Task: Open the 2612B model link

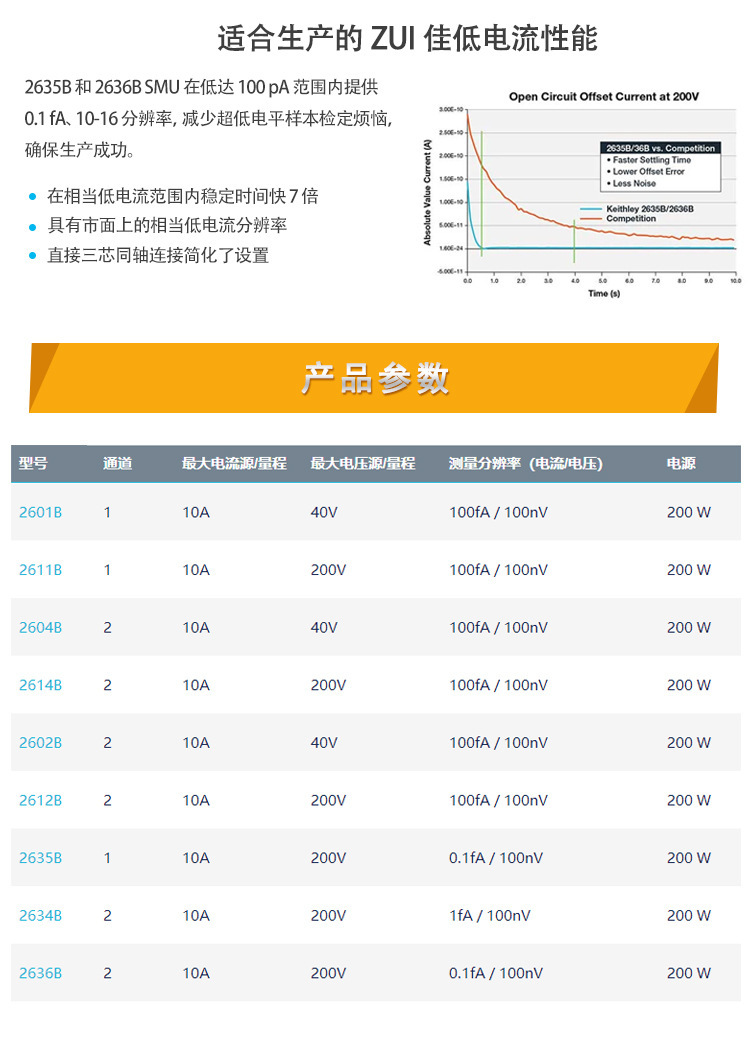Action: pos(40,801)
